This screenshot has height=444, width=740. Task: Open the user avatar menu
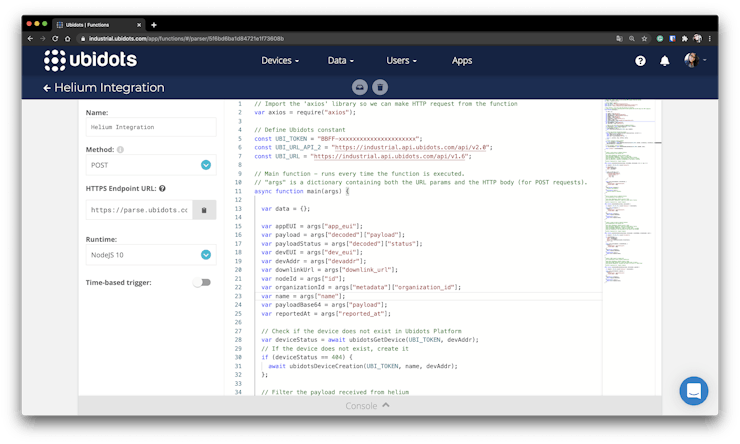pyautogui.click(x=695, y=60)
